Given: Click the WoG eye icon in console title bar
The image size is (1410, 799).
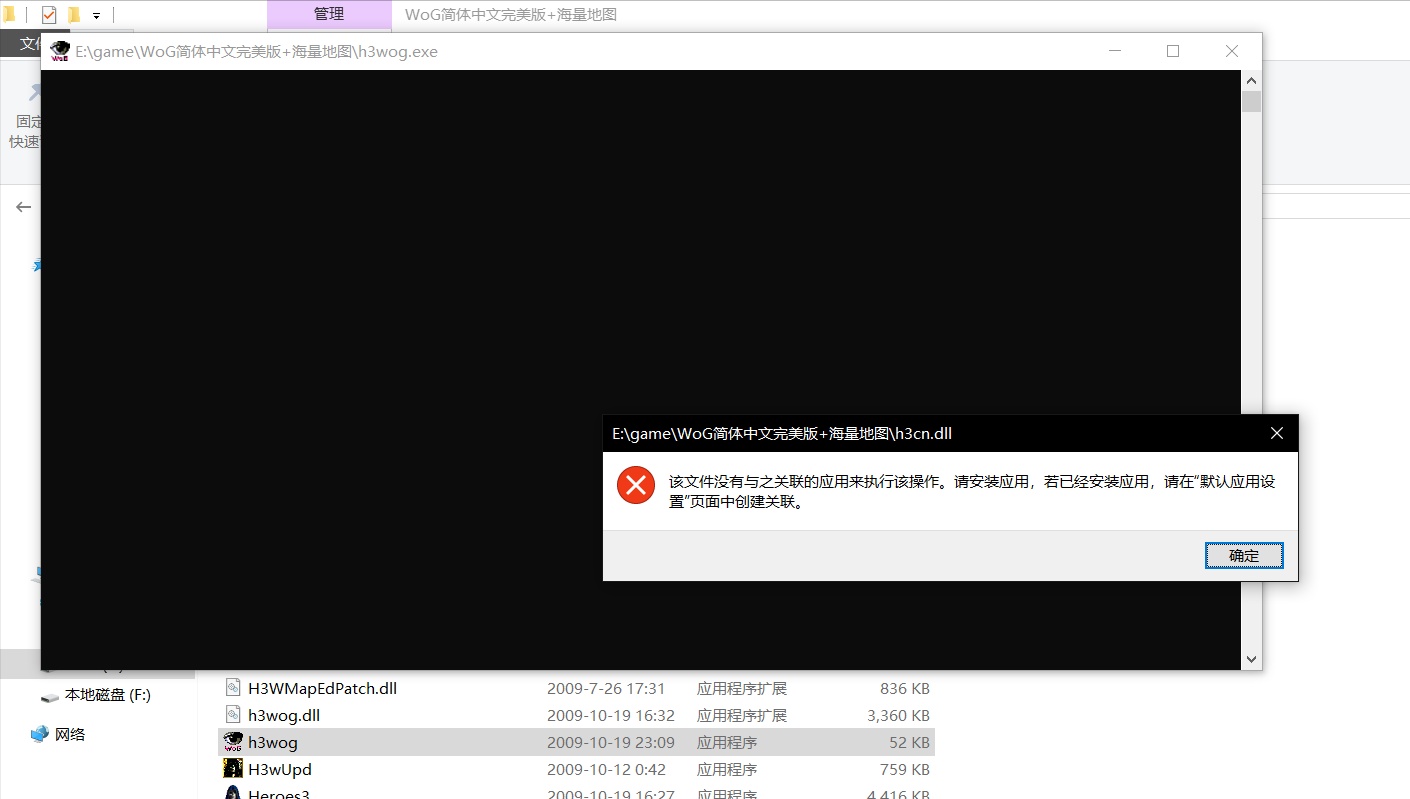Looking at the screenshot, I should tap(60, 51).
